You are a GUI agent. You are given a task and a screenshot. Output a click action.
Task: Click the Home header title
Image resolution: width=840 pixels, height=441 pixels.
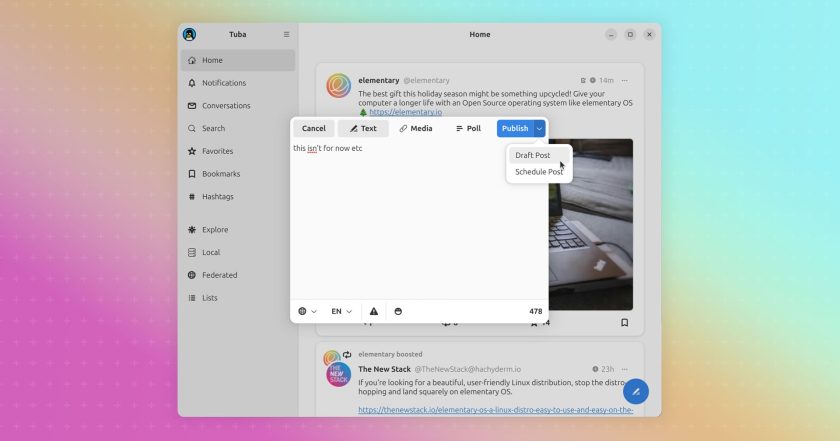pos(480,34)
